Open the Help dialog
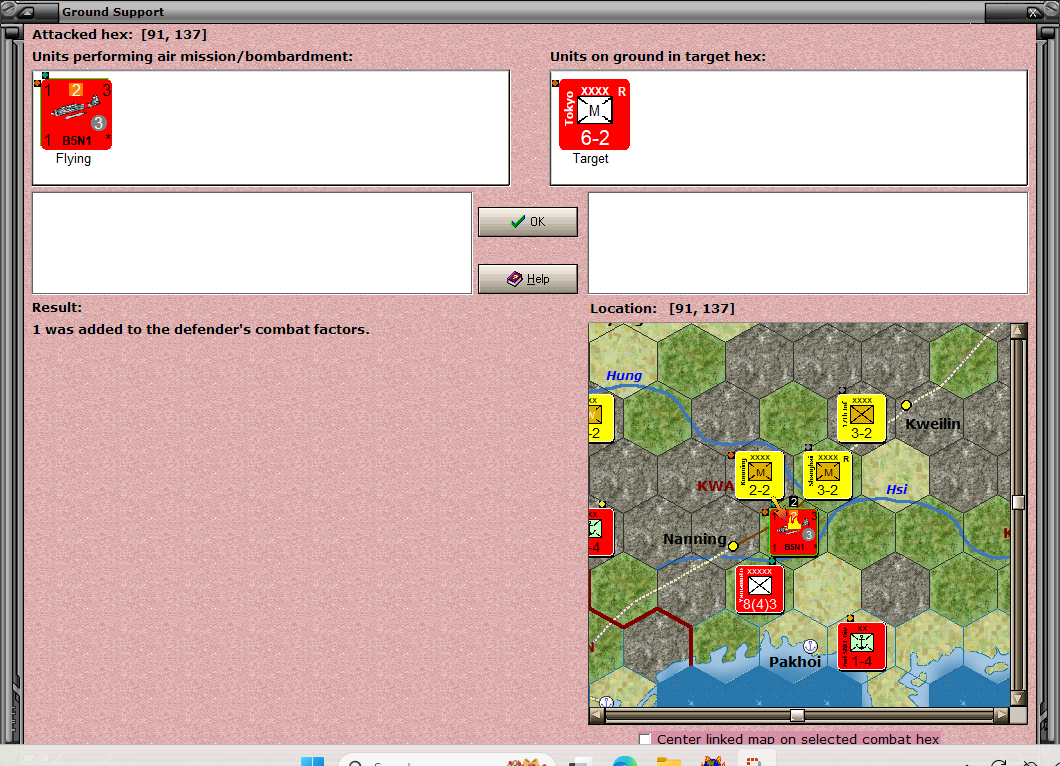Image resolution: width=1060 pixels, height=766 pixels. [x=527, y=279]
